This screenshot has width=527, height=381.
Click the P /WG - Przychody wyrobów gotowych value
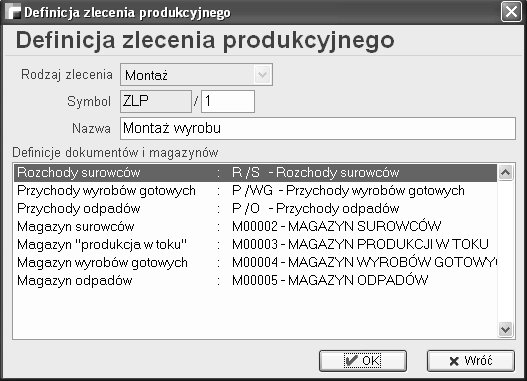click(x=348, y=191)
